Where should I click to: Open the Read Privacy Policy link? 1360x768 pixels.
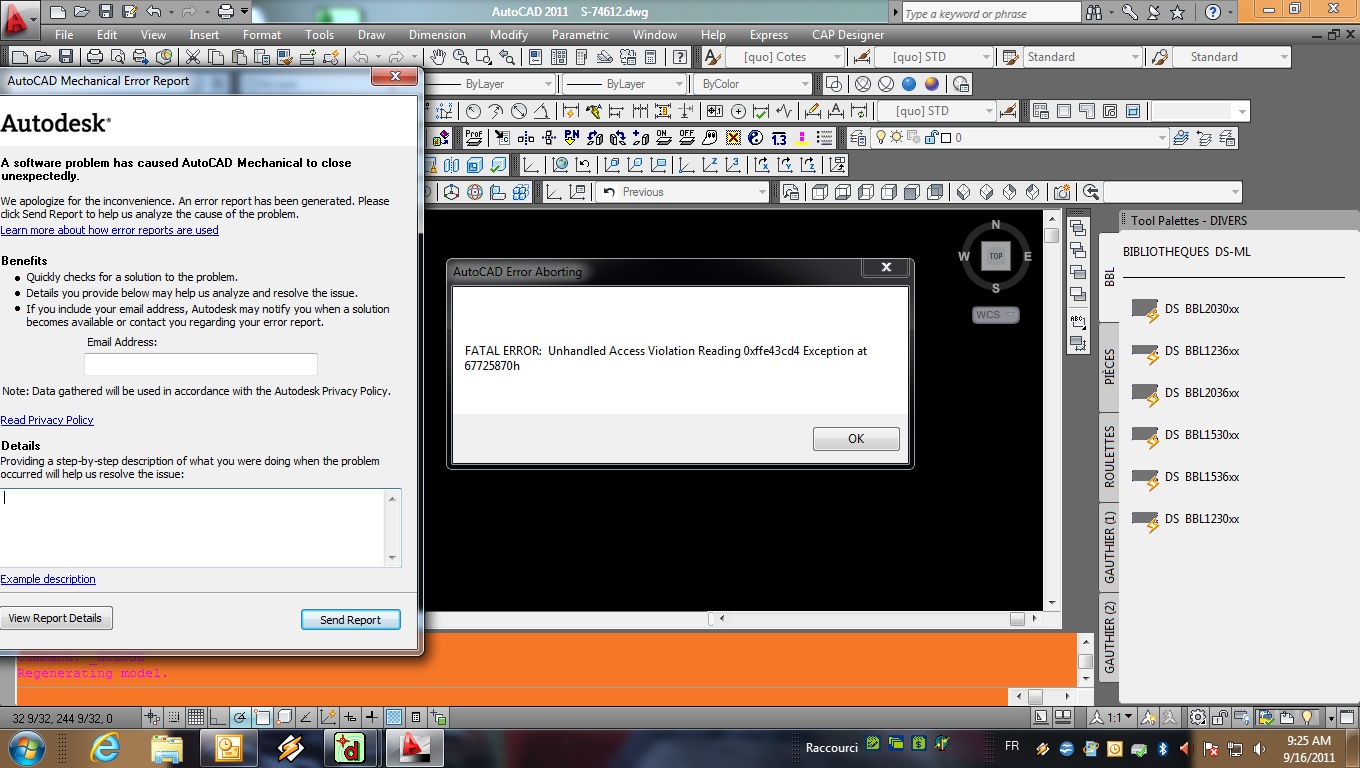pyautogui.click(x=47, y=420)
